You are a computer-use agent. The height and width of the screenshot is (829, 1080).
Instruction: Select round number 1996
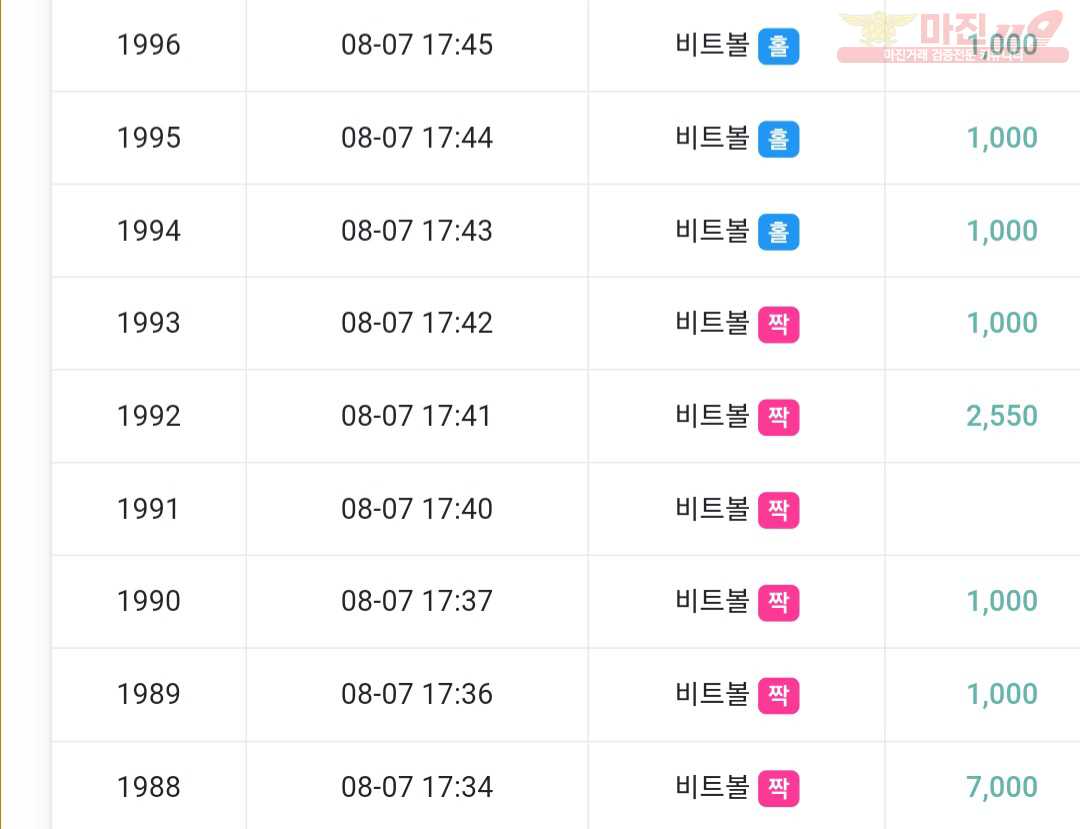point(149,45)
